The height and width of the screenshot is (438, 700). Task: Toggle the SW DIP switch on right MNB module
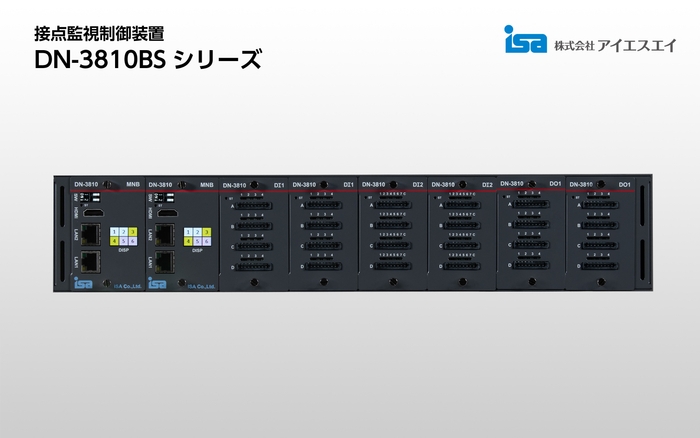164,197
